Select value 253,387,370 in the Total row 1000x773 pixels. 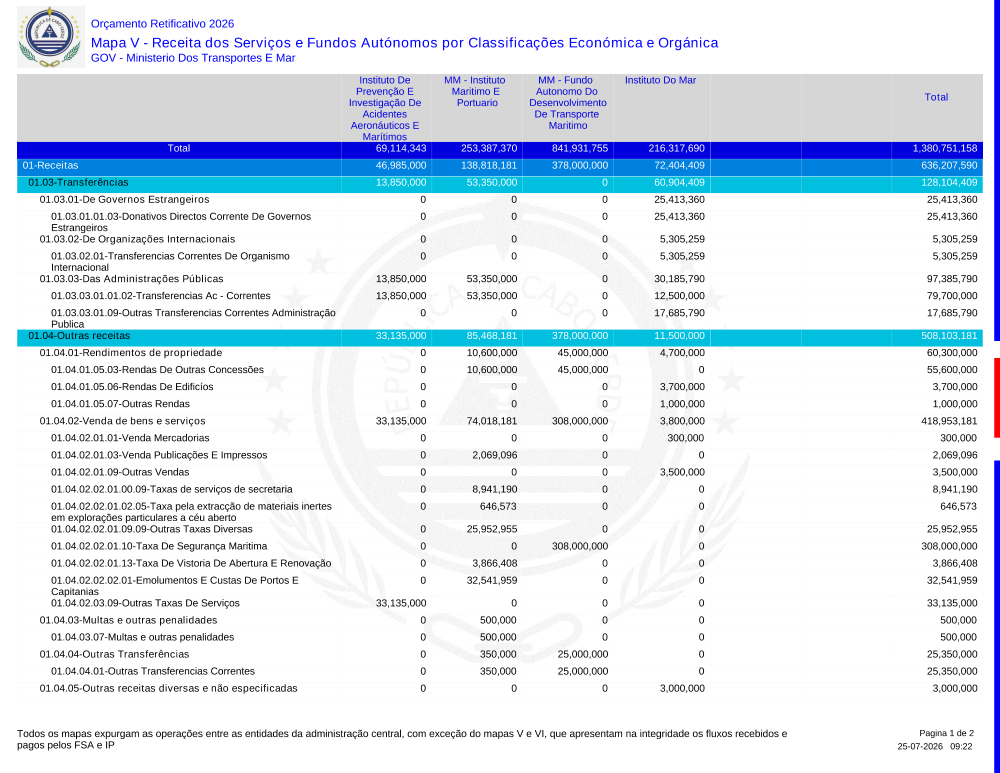[489, 149]
